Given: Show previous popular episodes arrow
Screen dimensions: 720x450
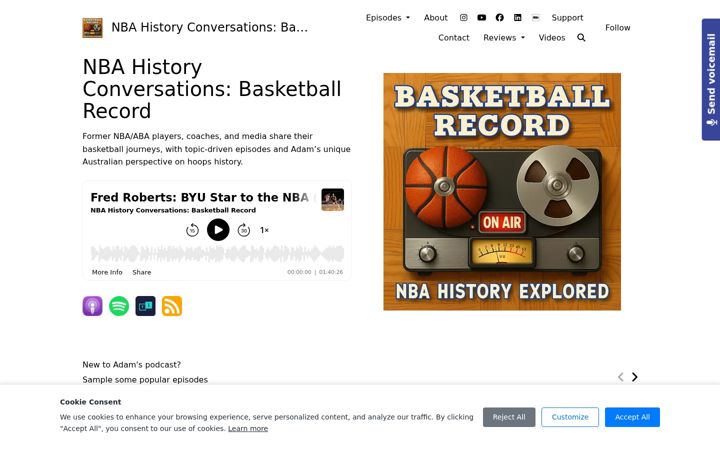Looking at the screenshot, I should 621,377.
